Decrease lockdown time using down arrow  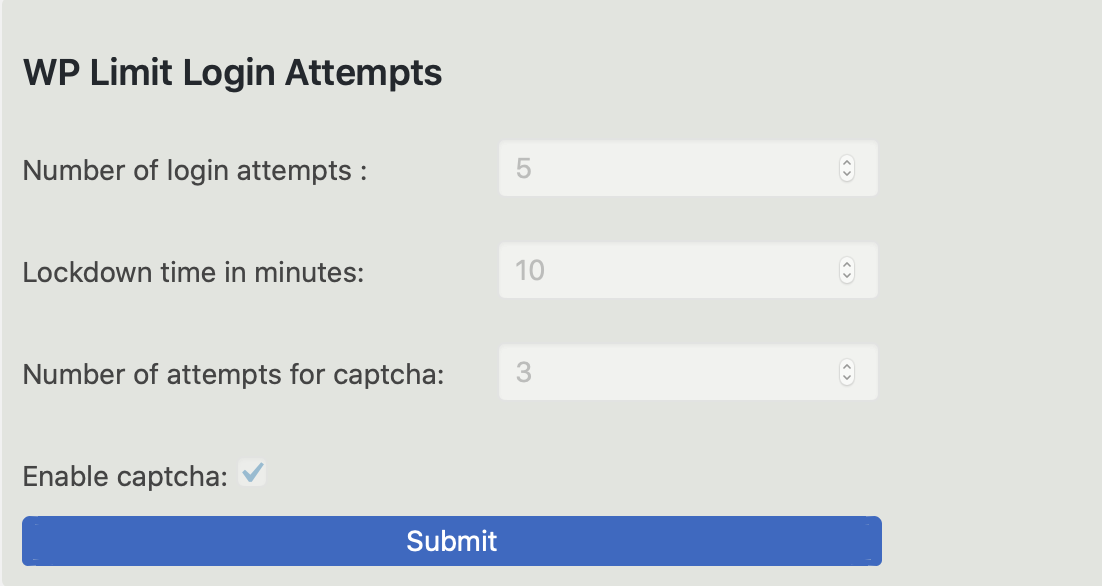847,276
